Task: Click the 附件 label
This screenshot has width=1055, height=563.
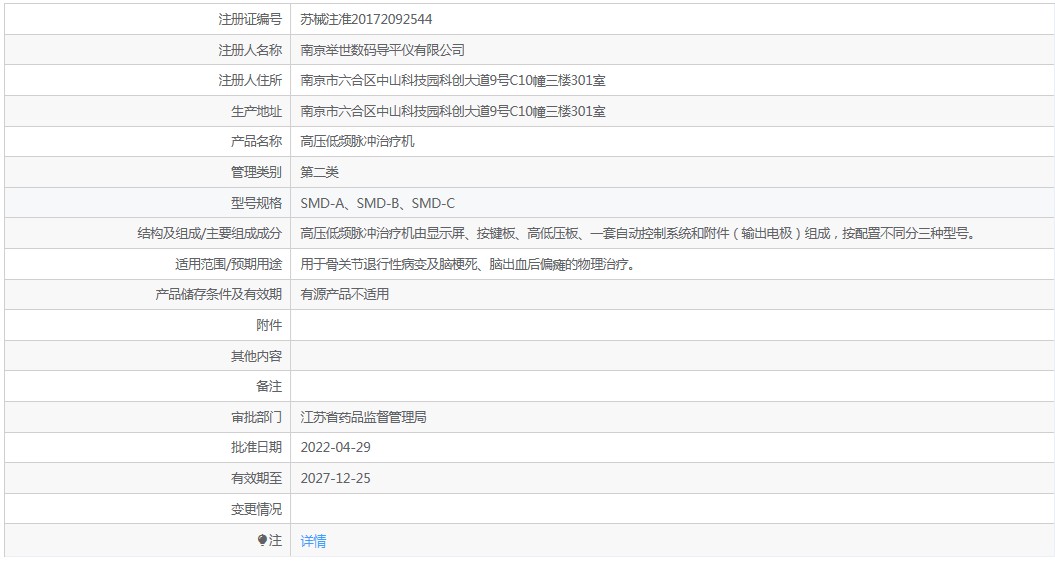Action: coord(269,326)
